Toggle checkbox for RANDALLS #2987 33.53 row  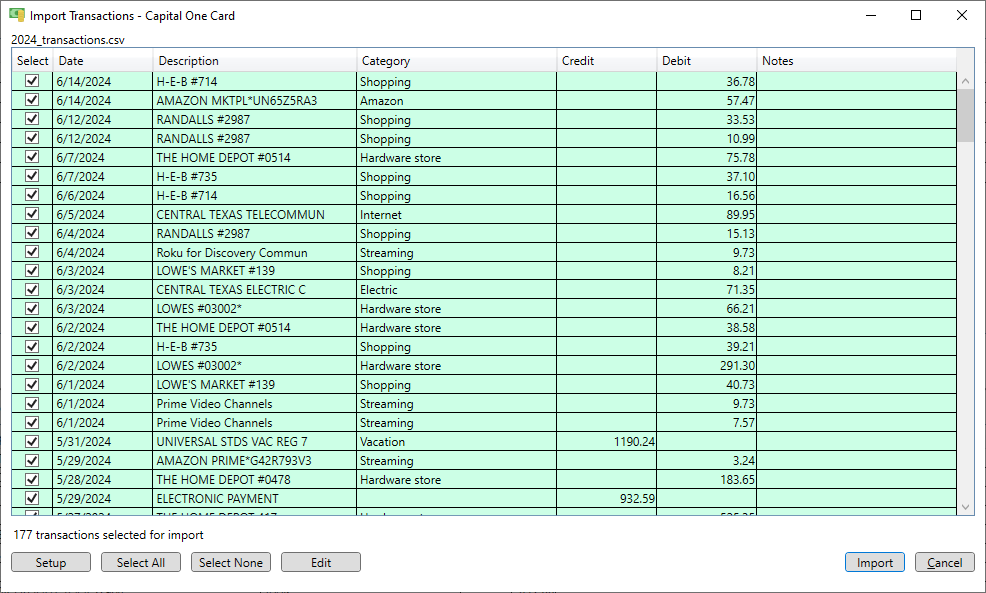point(32,119)
